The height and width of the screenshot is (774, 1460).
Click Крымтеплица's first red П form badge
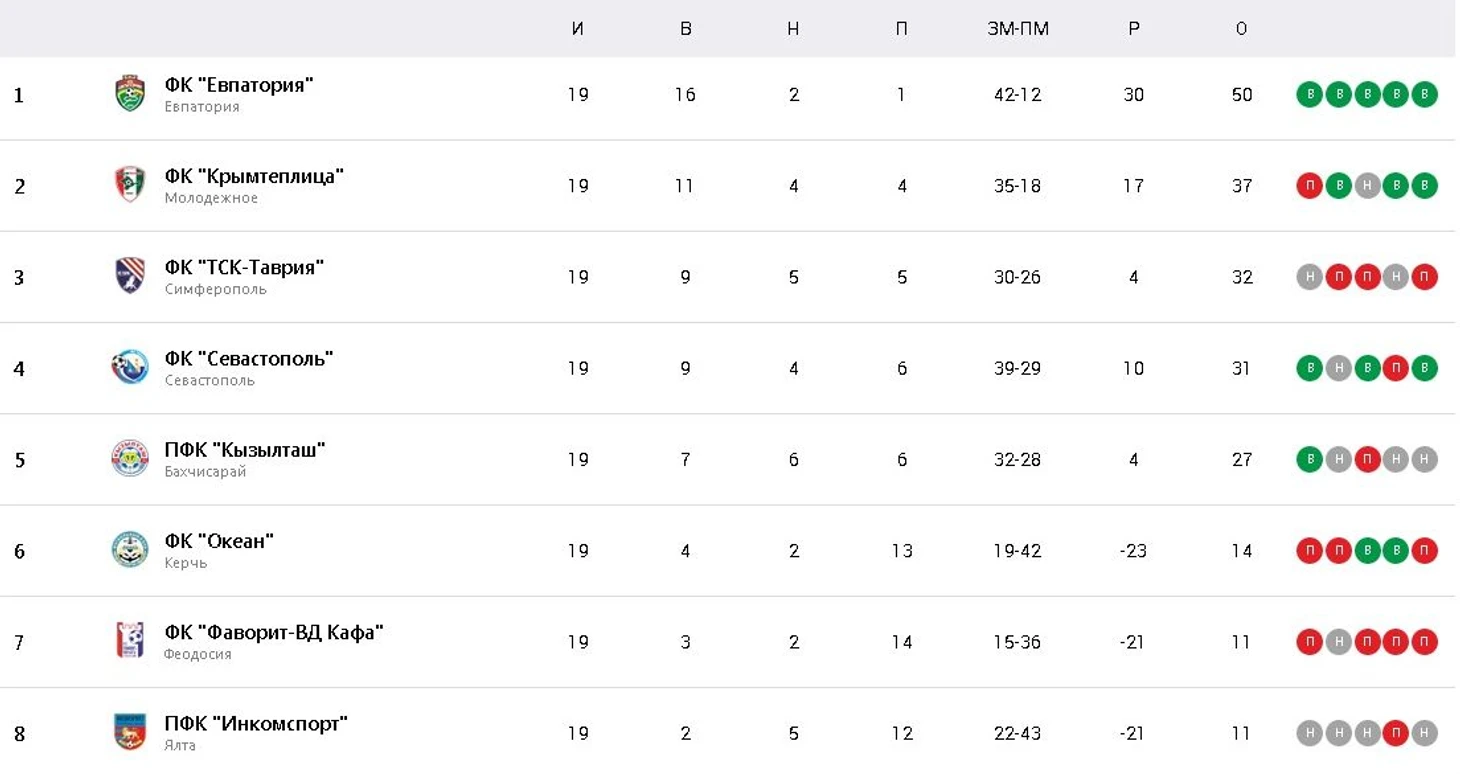tap(1309, 186)
